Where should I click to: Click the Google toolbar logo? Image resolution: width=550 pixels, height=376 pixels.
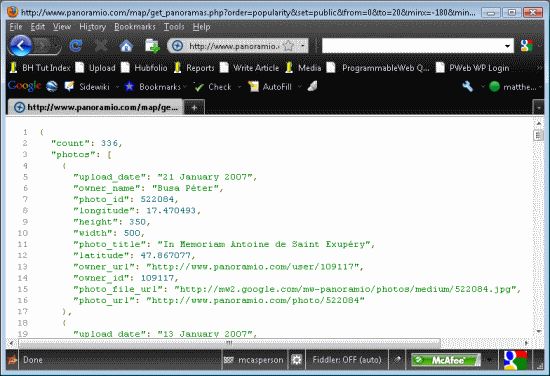click(24, 86)
